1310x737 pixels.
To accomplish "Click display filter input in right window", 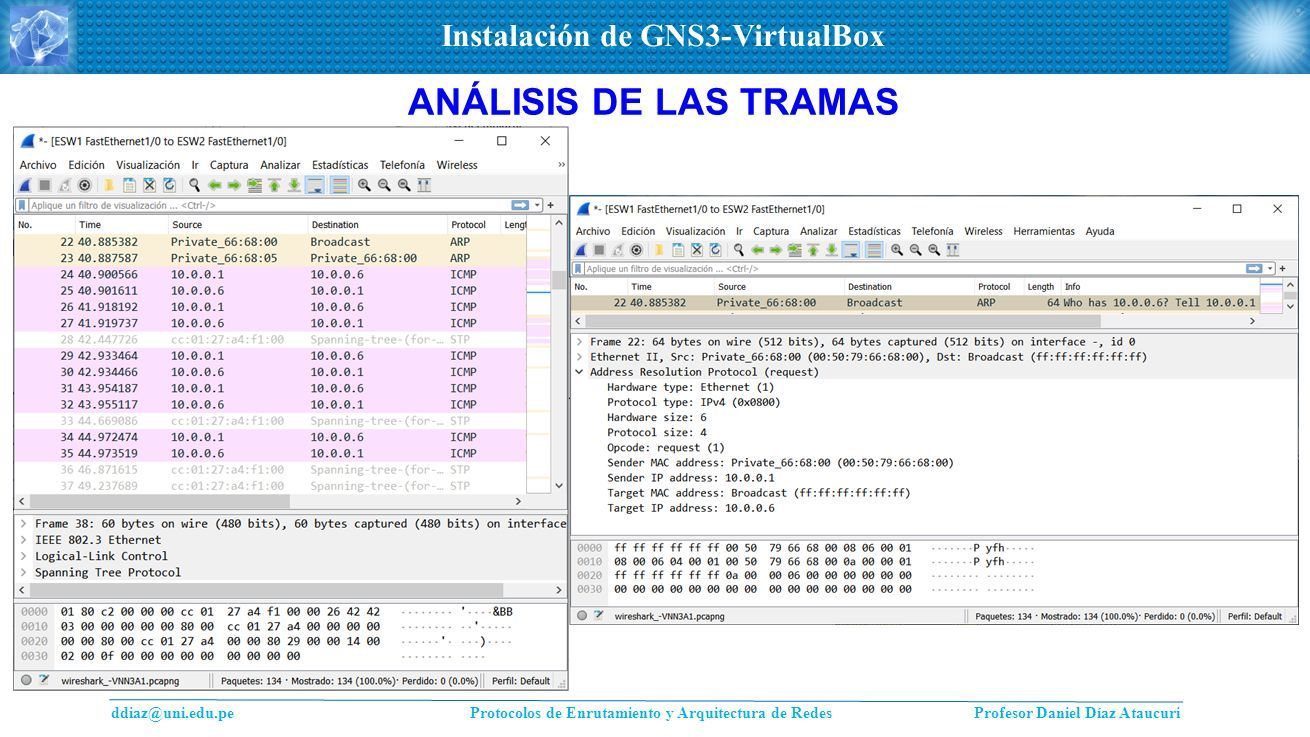I will (x=913, y=269).
